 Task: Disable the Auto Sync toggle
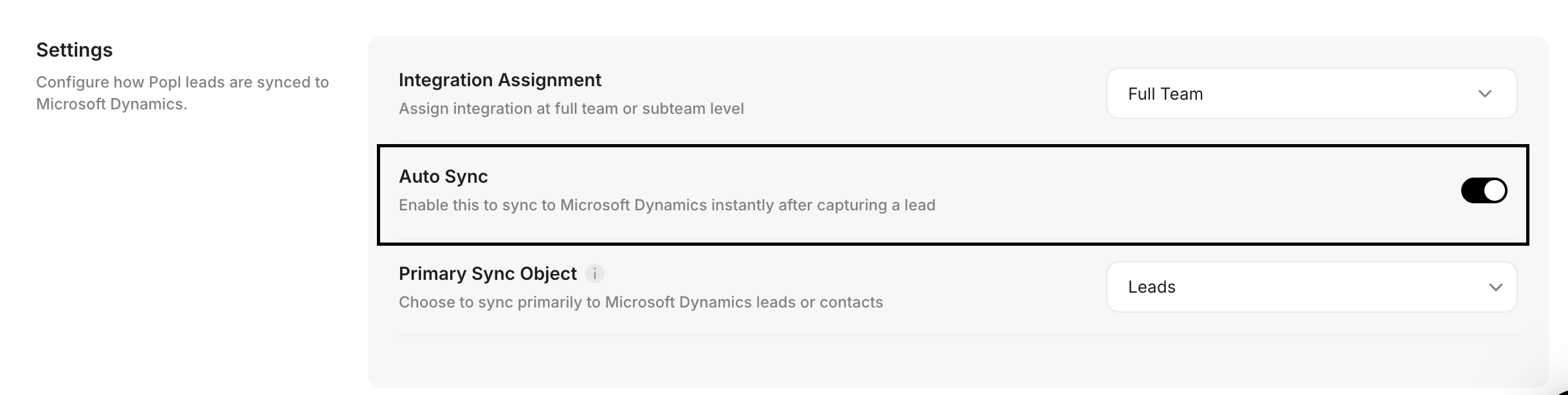[1484, 190]
